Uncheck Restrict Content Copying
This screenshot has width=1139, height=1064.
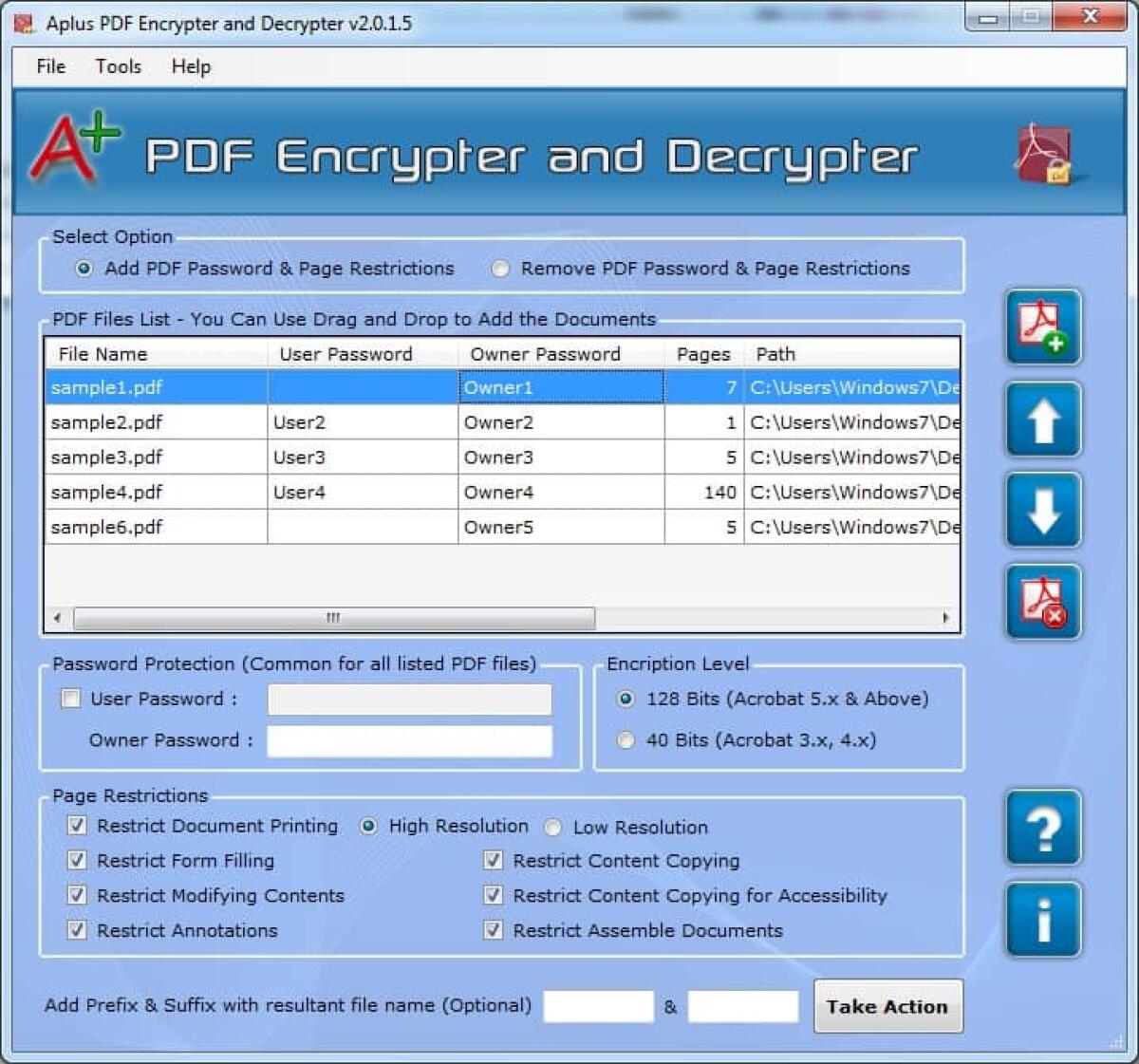pos(493,861)
